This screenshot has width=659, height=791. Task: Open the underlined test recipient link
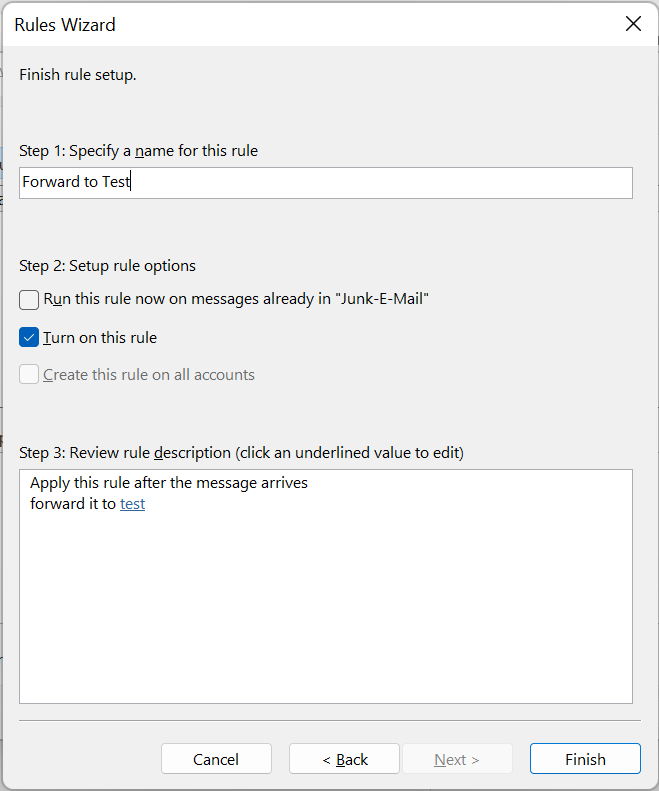click(x=133, y=504)
